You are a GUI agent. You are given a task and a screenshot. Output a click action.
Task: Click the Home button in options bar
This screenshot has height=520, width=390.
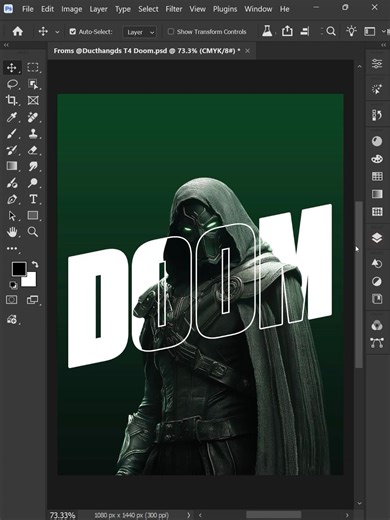point(18,32)
